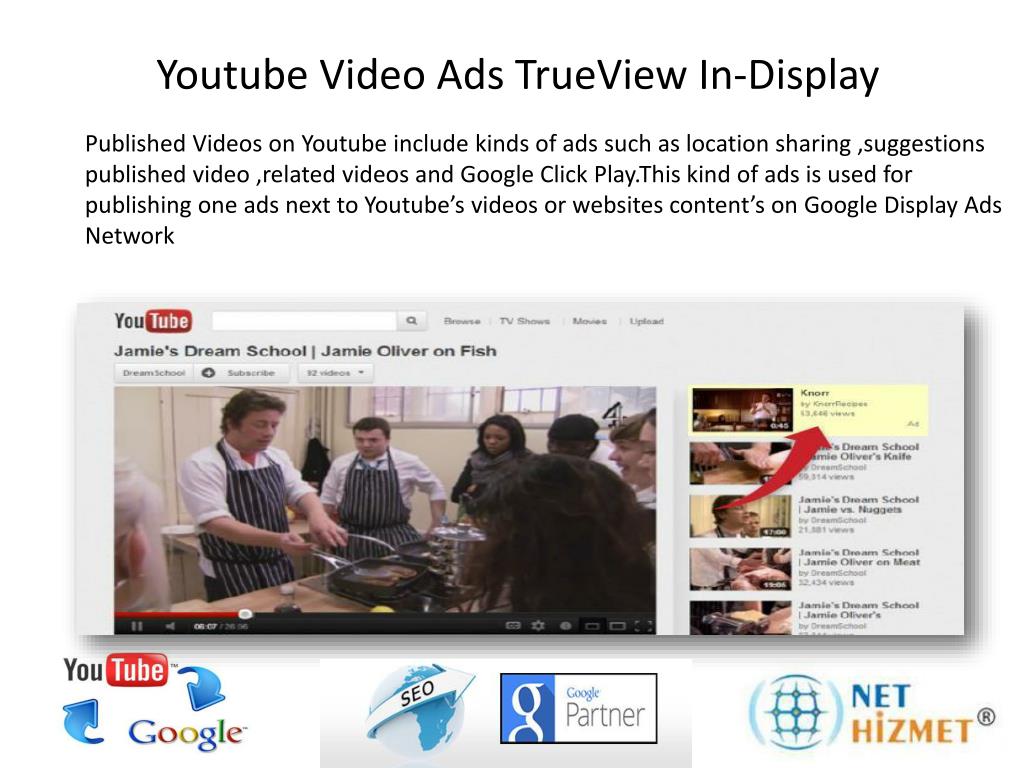Subscribe to the DreamSchool channel
This screenshot has height=768, width=1024.
[x=242, y=373]
